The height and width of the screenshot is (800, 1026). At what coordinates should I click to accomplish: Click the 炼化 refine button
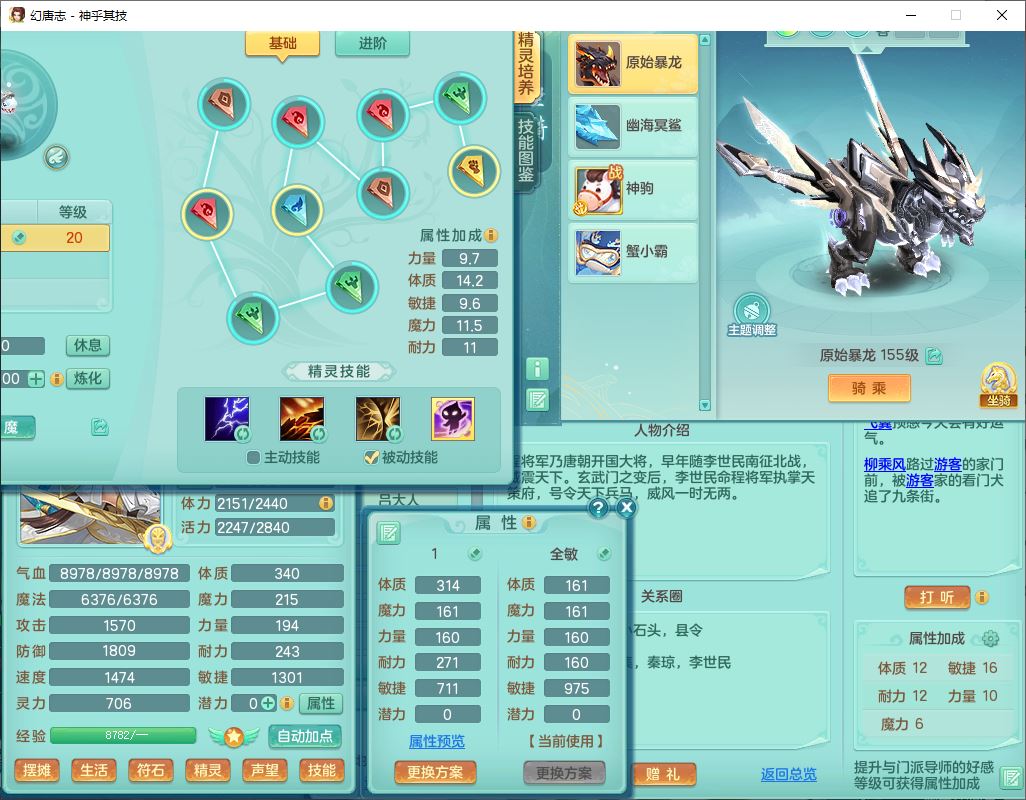[88, 379]
